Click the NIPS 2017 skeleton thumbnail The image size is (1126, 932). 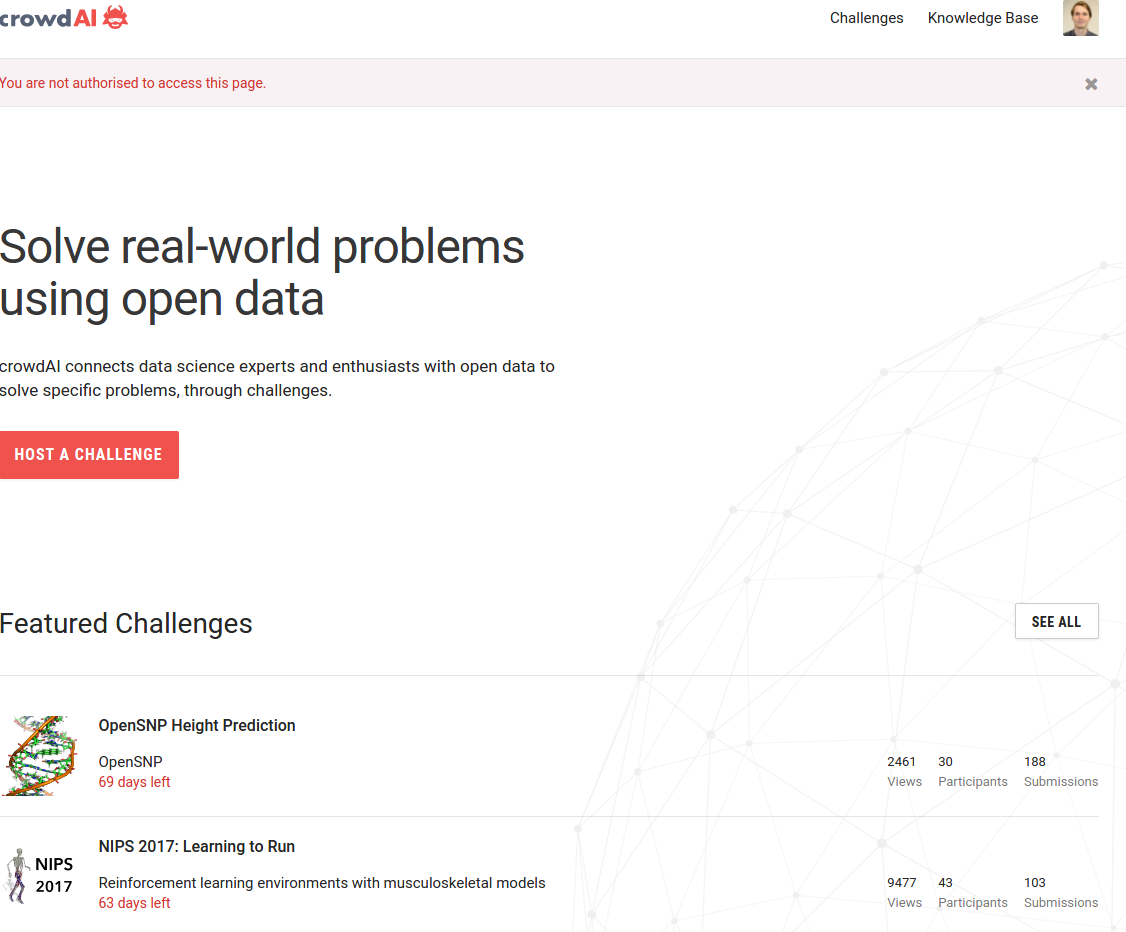(40, 875)
